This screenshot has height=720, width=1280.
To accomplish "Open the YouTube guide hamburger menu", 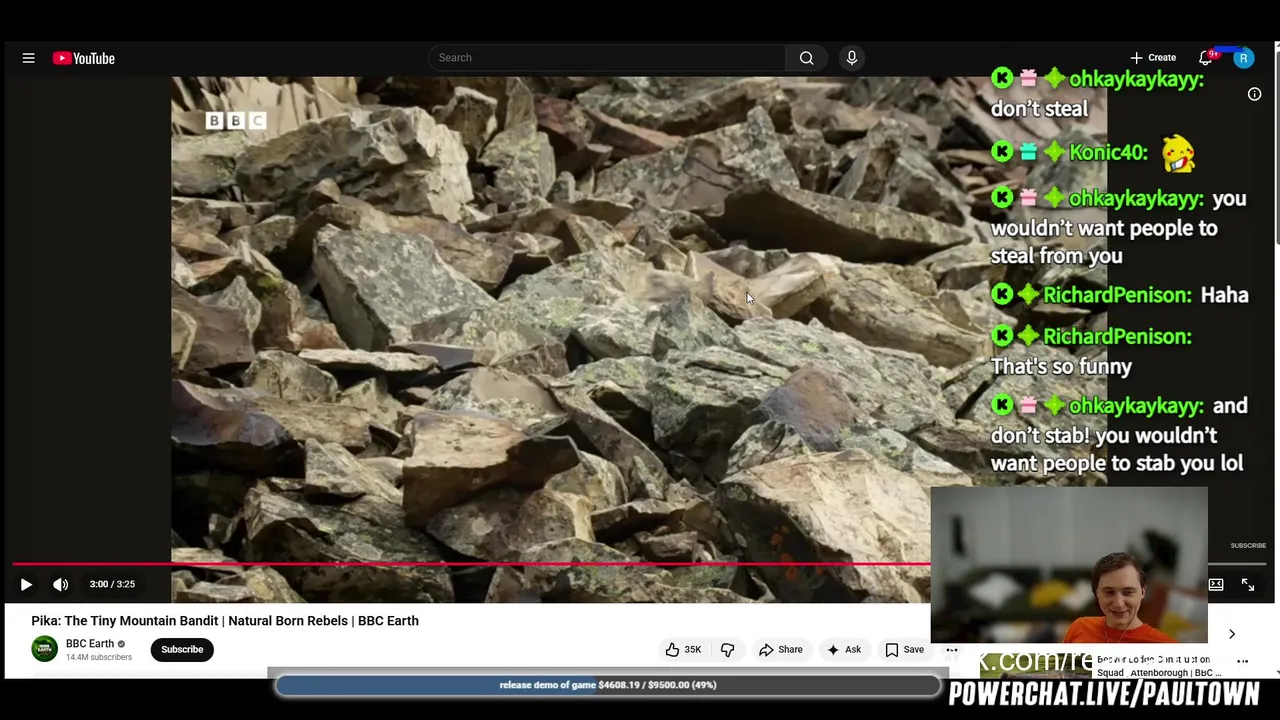I will [x=29, y=58].
